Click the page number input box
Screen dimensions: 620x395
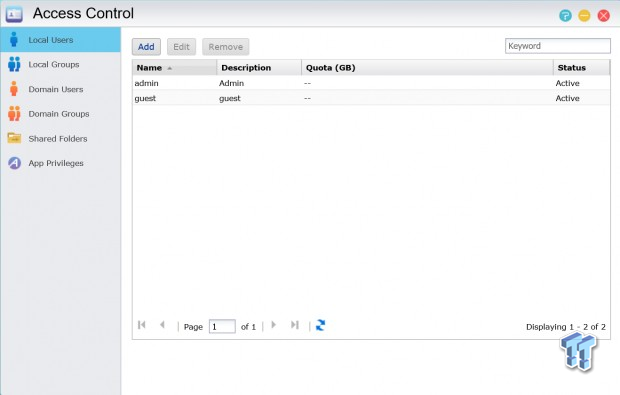click(222, 326)
